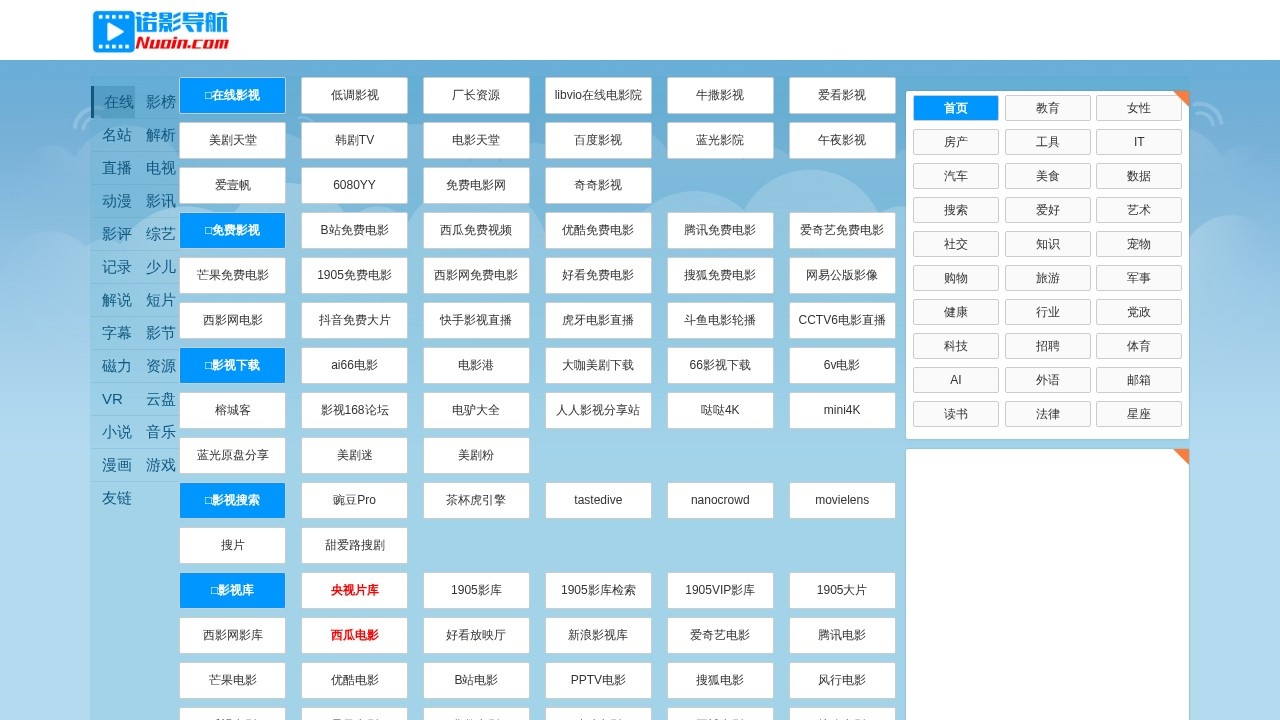Click the 影视下载 section header
This screenshot has height=720, width=1280.
coord(232,366)
